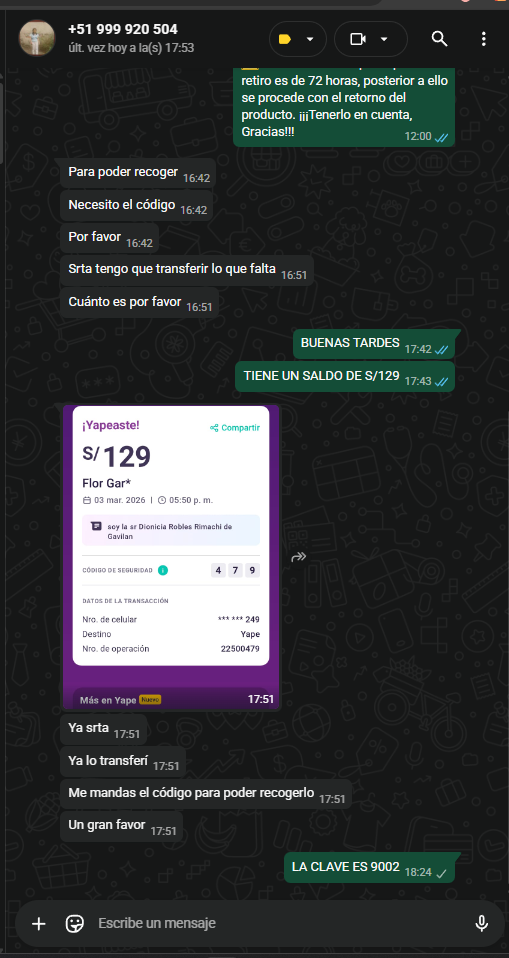Click the phone number +51 999 920 504
This screenshot has height=958, width=509.
coord(123,29)
